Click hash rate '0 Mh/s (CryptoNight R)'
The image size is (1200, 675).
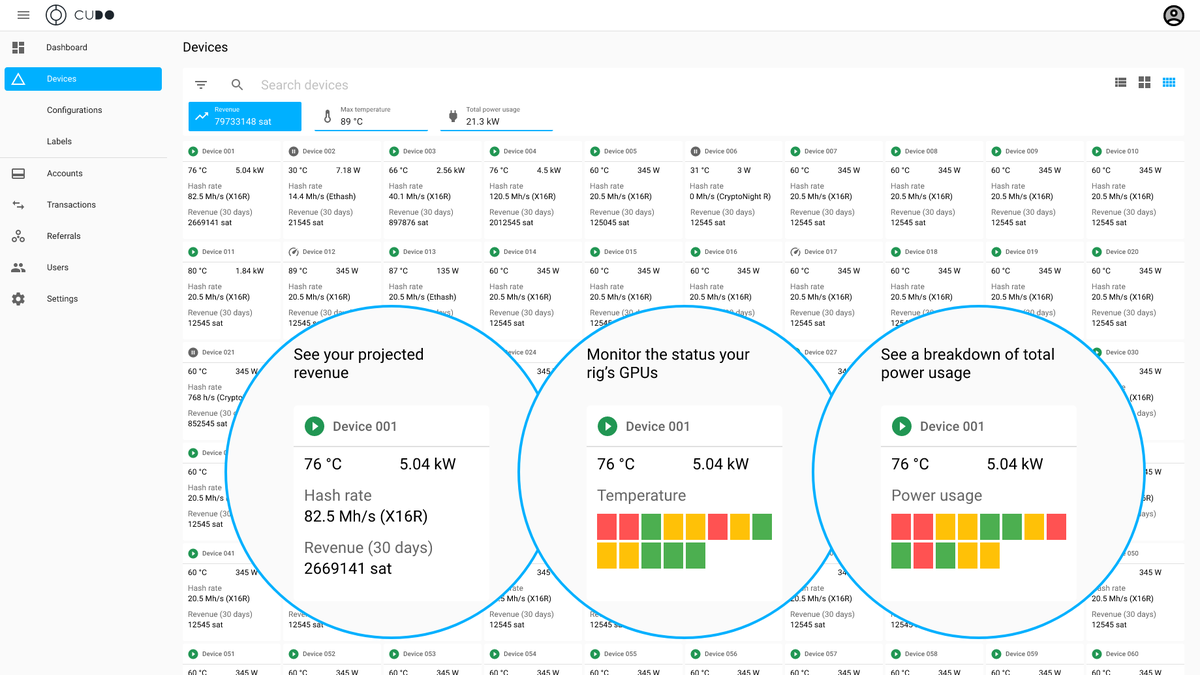[x=730, y=197]
